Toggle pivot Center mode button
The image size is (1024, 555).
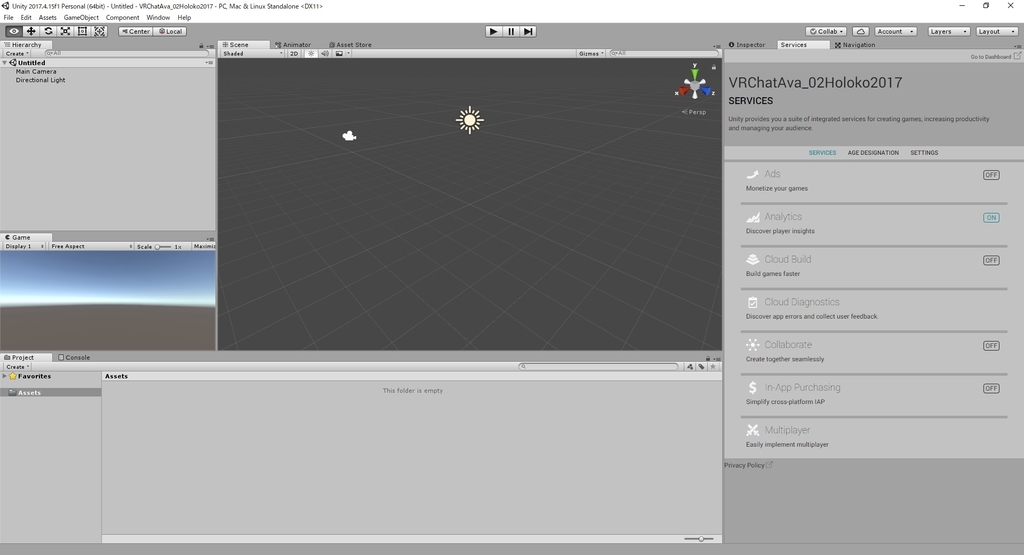136,31
